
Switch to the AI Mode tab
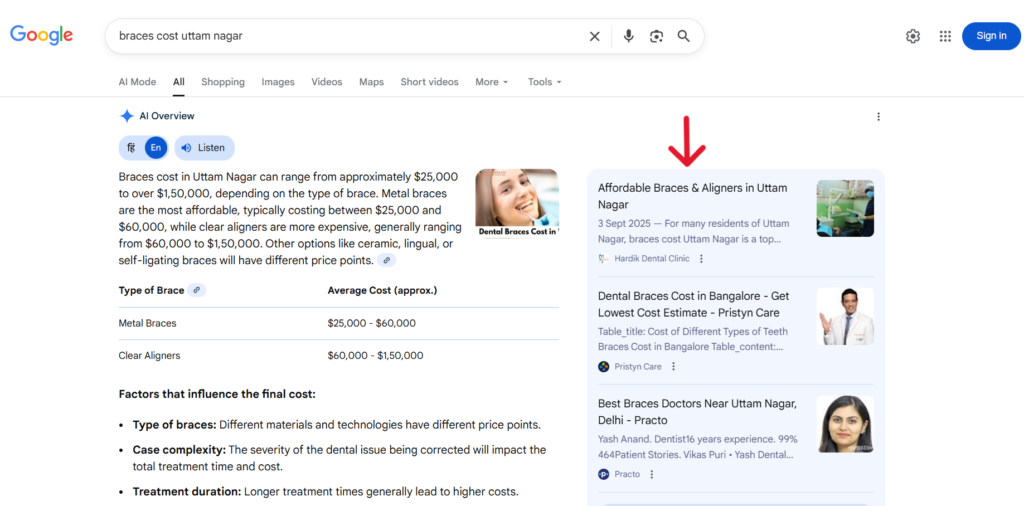[137, 82]
